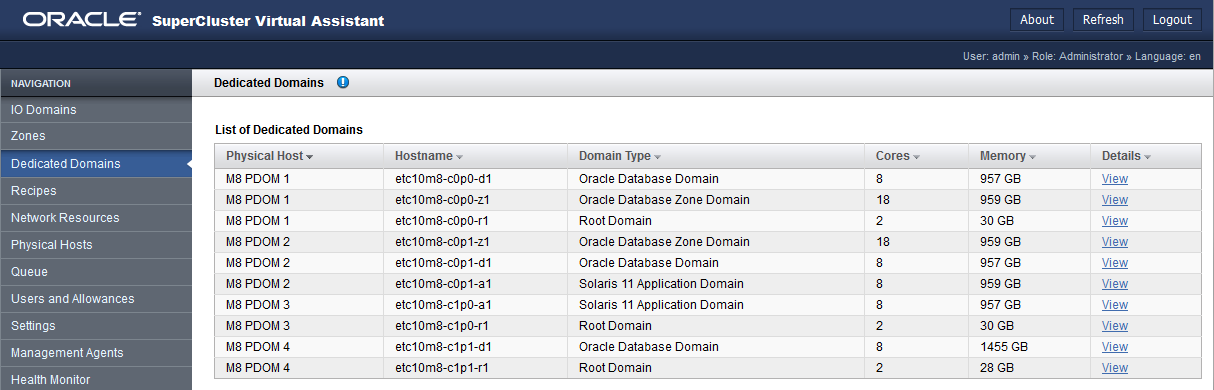Screen dimensions: 1214x390
Task: View details for etc10m8-c0p1-d1
Action: click(x=1114, y=263)
